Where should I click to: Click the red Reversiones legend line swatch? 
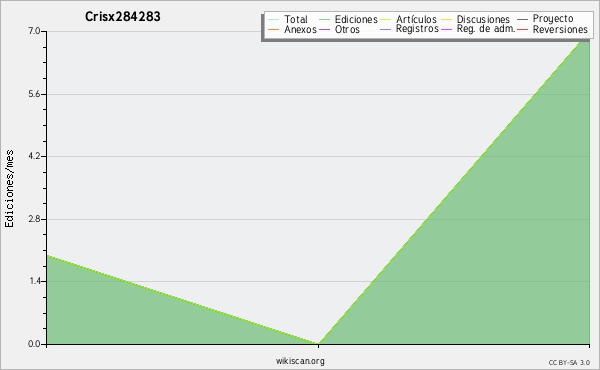[523, 29]
